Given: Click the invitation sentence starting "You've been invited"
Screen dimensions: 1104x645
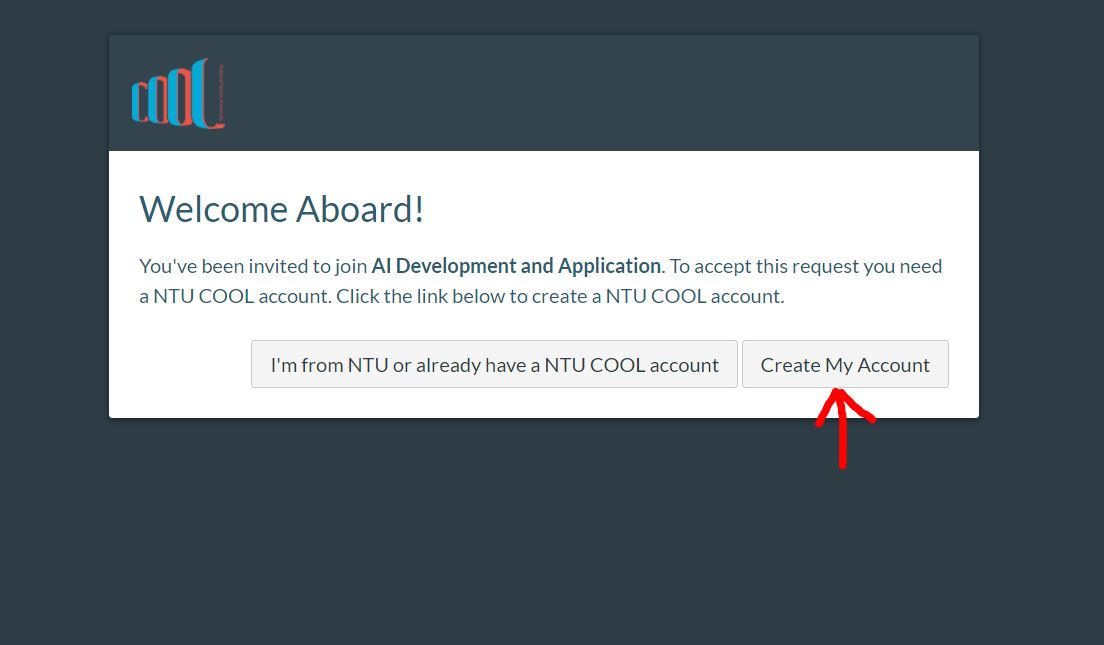Looking at the screenshot, I should coord(540,281).
